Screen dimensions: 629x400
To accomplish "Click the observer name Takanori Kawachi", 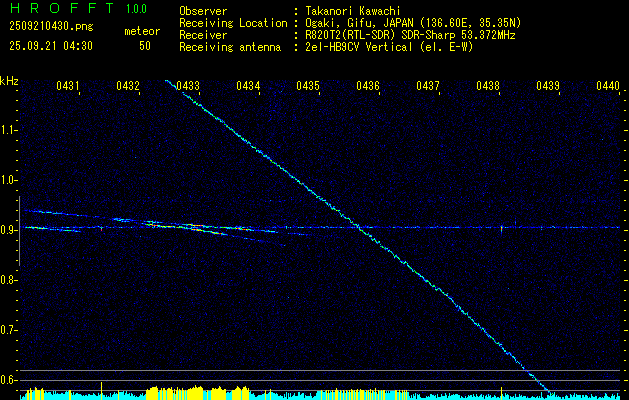I will pyautogui.click(x=353, y=12).
